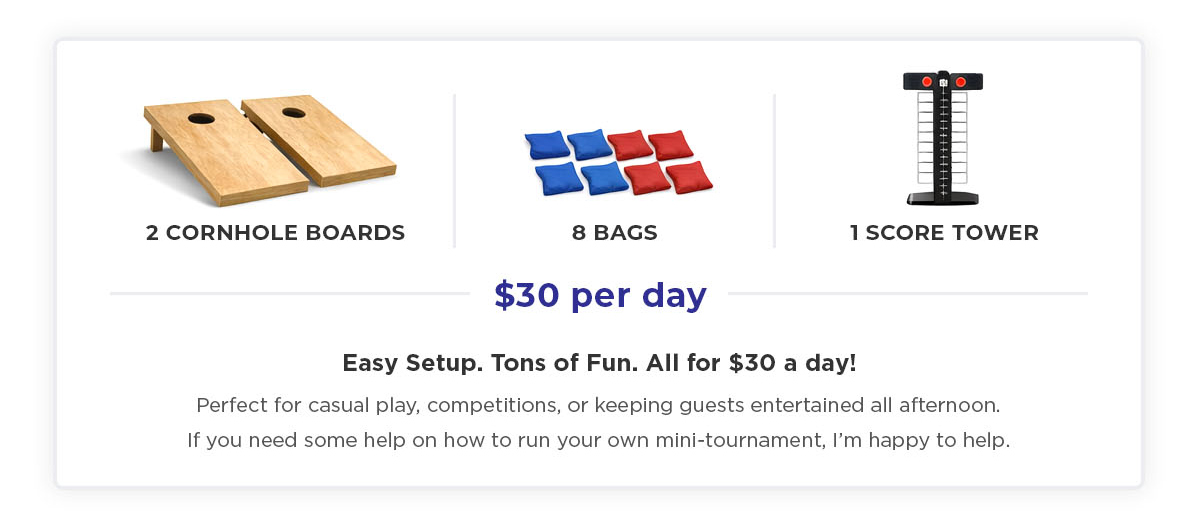Click the hole in the right cornhole board
The width and height of the screenshot is (1198, 527).
pyautogui.click(x=294, y=110)
